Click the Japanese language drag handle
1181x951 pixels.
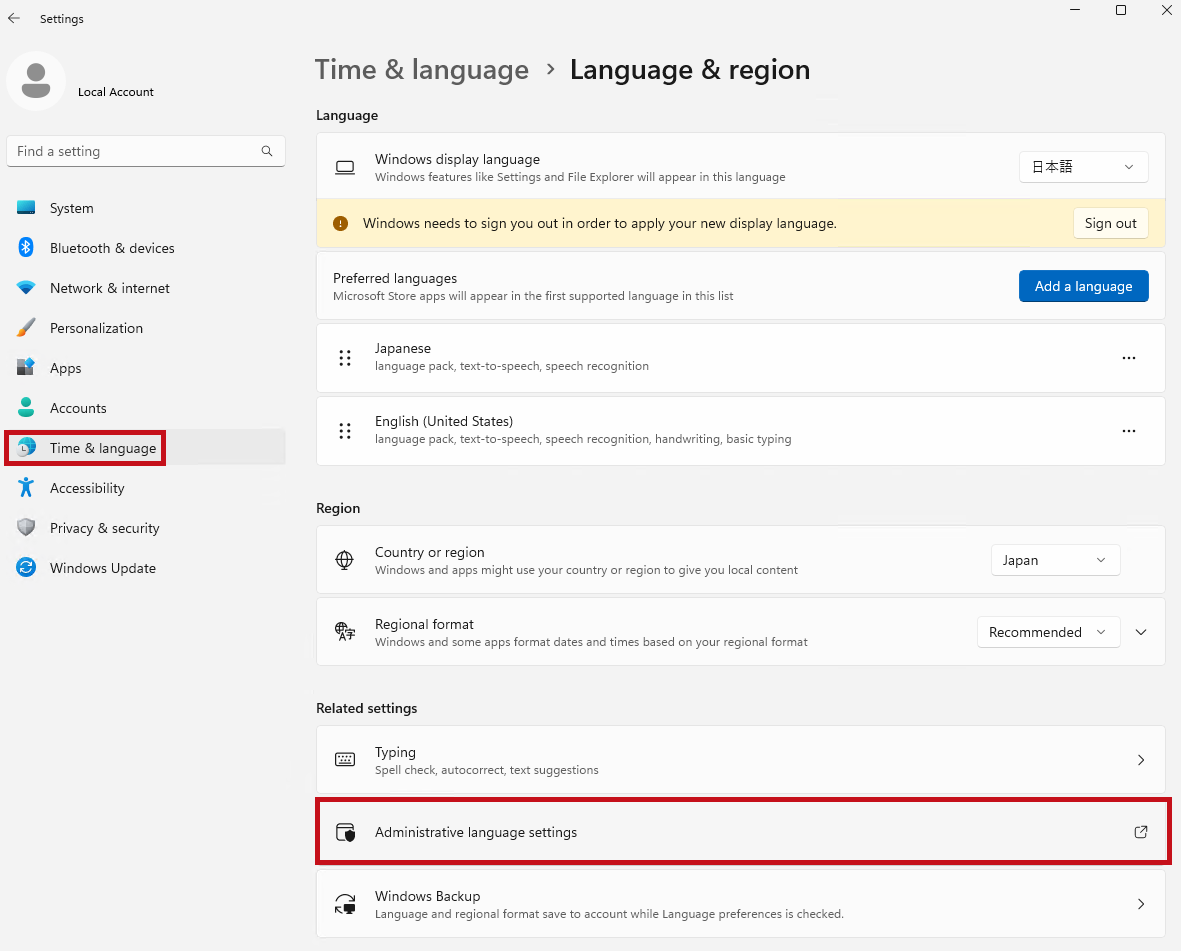coord(345,358)
